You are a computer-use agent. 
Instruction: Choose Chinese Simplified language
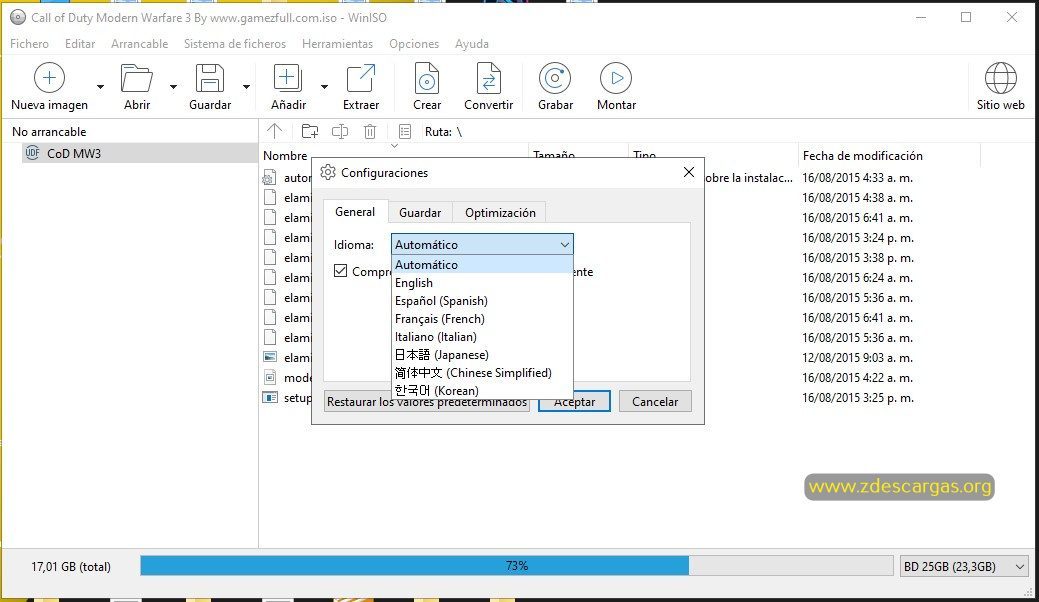[482, 372]
